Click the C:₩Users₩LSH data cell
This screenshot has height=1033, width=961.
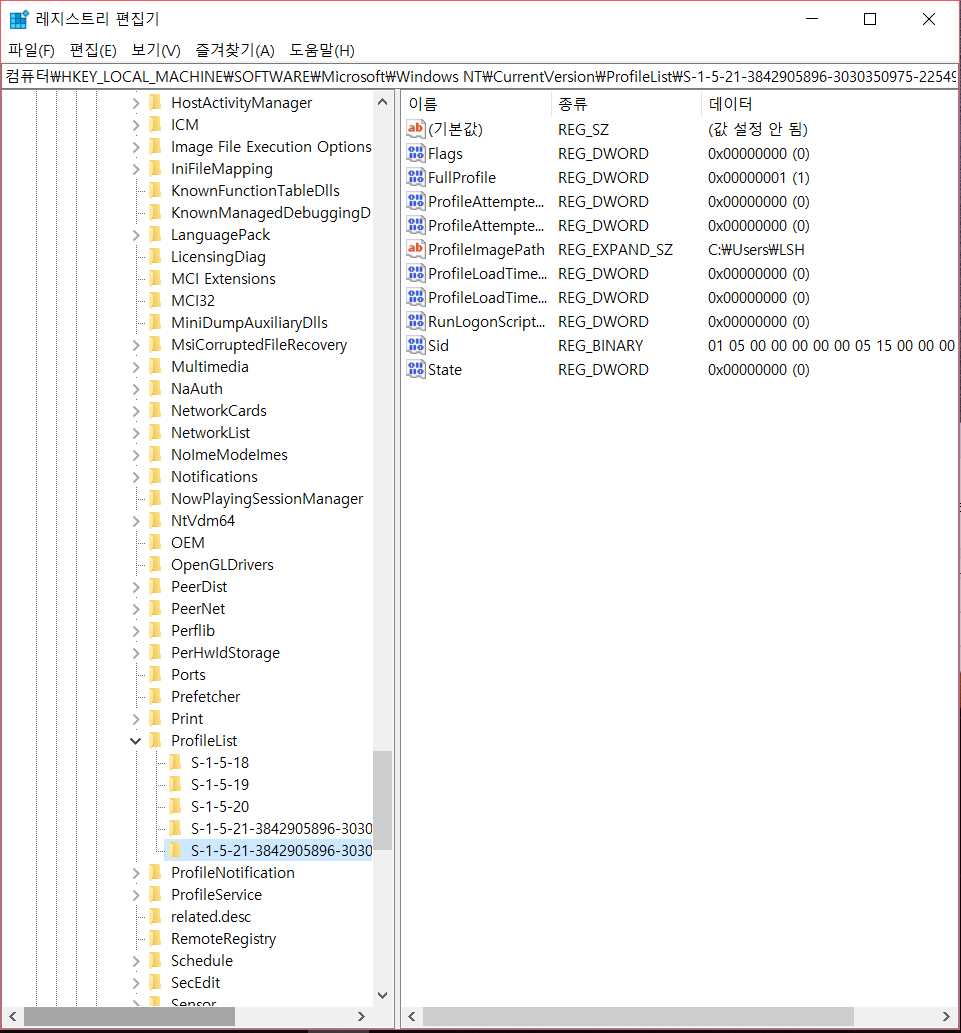[756, 250]
